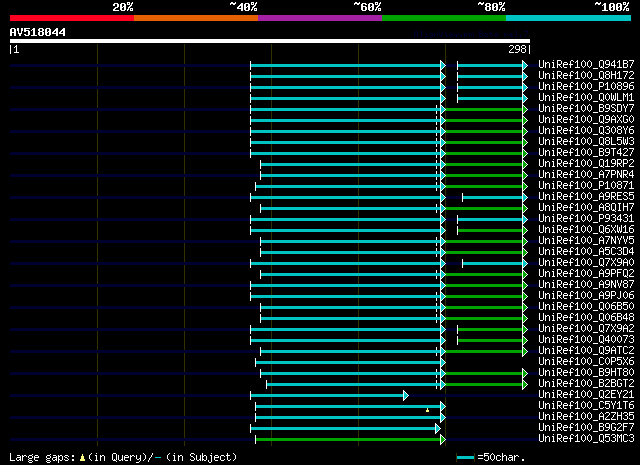
Task: Click on UniRef100_B9T427
Action: point(586,153)
